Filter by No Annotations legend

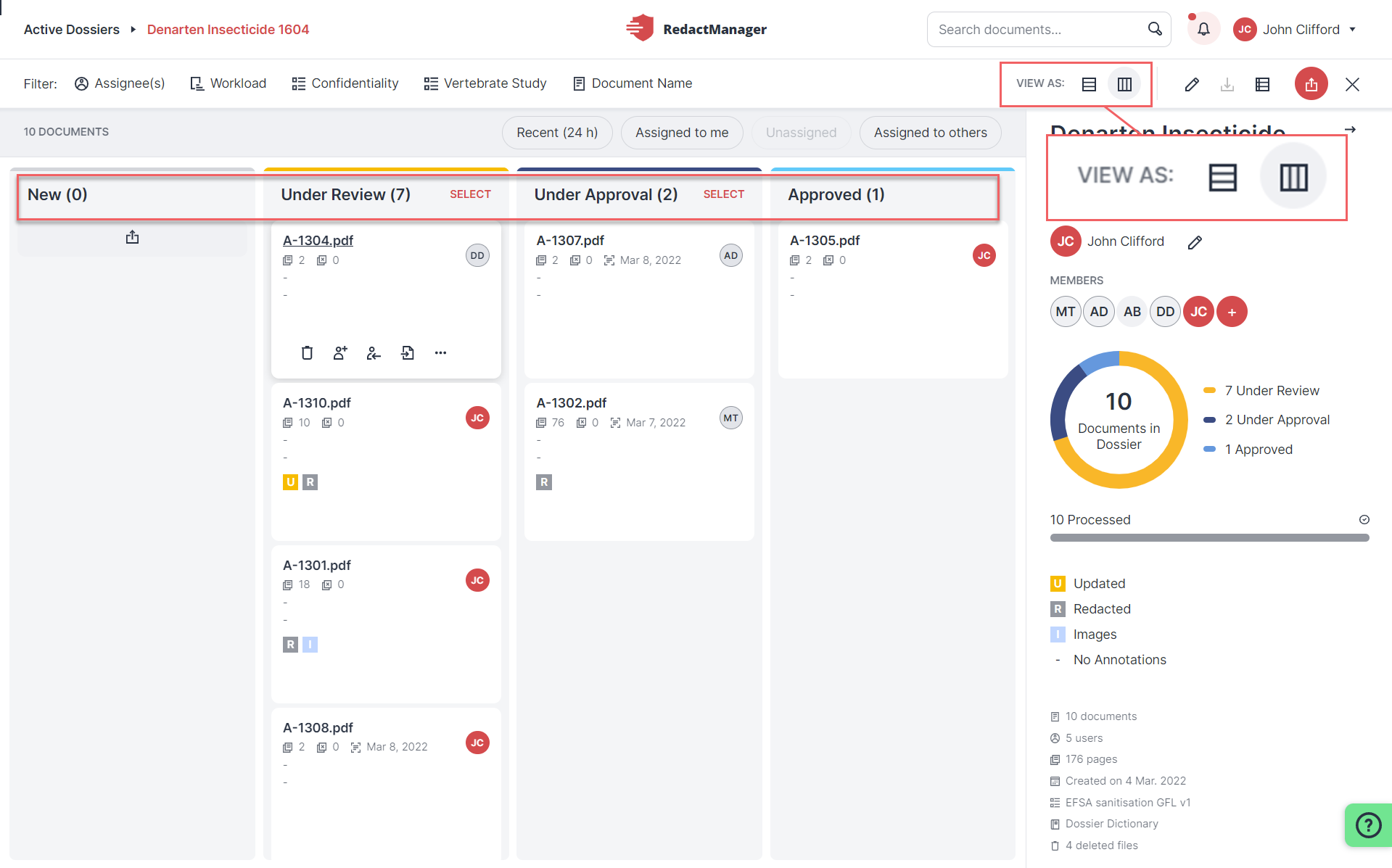point(1108,660)
